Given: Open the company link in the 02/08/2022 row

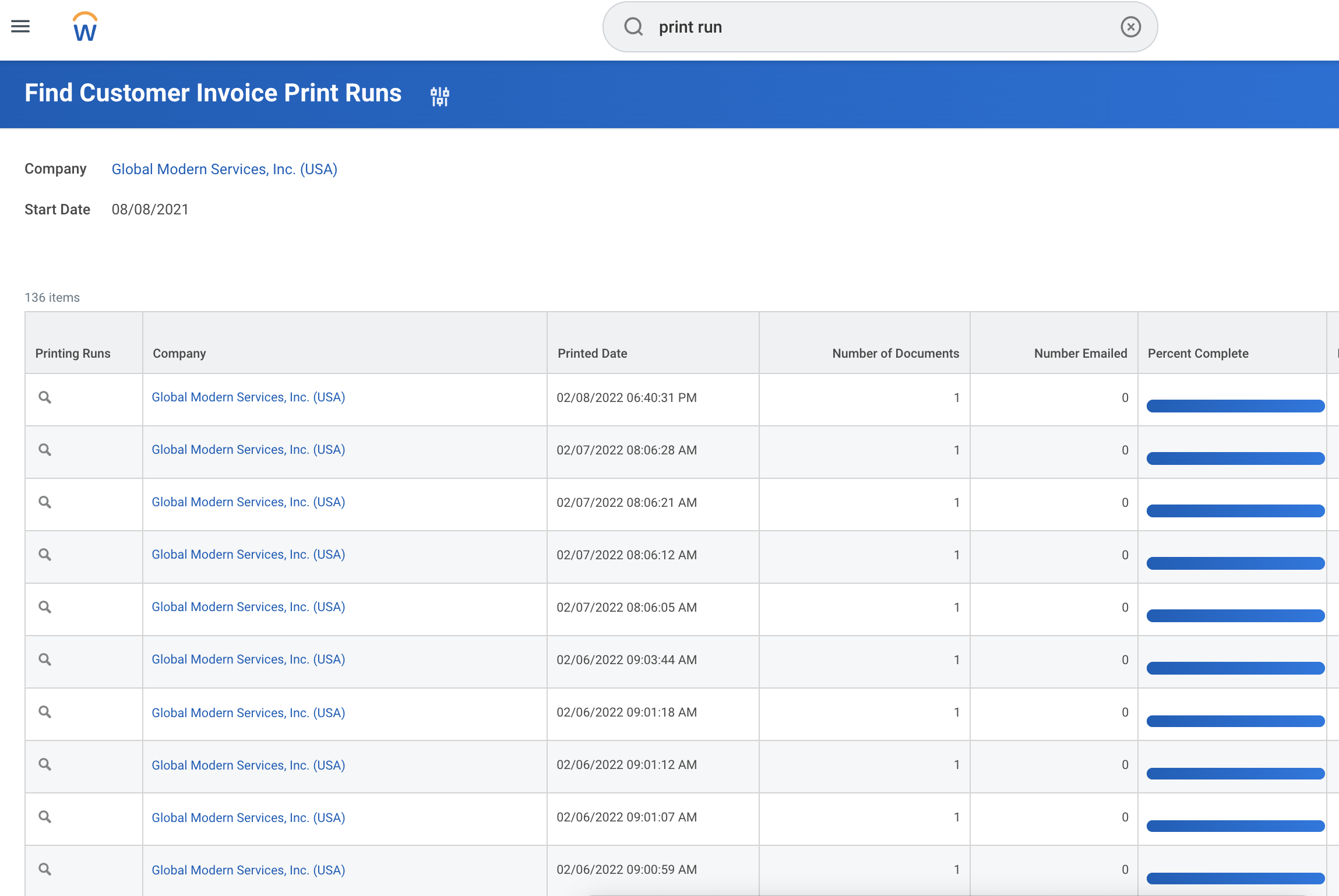Looking at the screenshot, I should pyautogui.click(x=248, y=397).
